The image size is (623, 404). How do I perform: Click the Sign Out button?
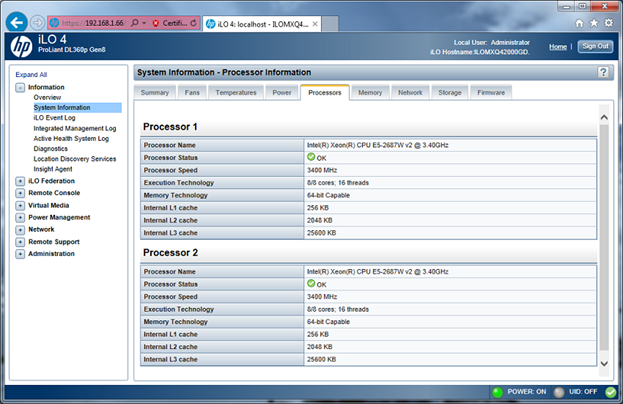pos(595,46)
